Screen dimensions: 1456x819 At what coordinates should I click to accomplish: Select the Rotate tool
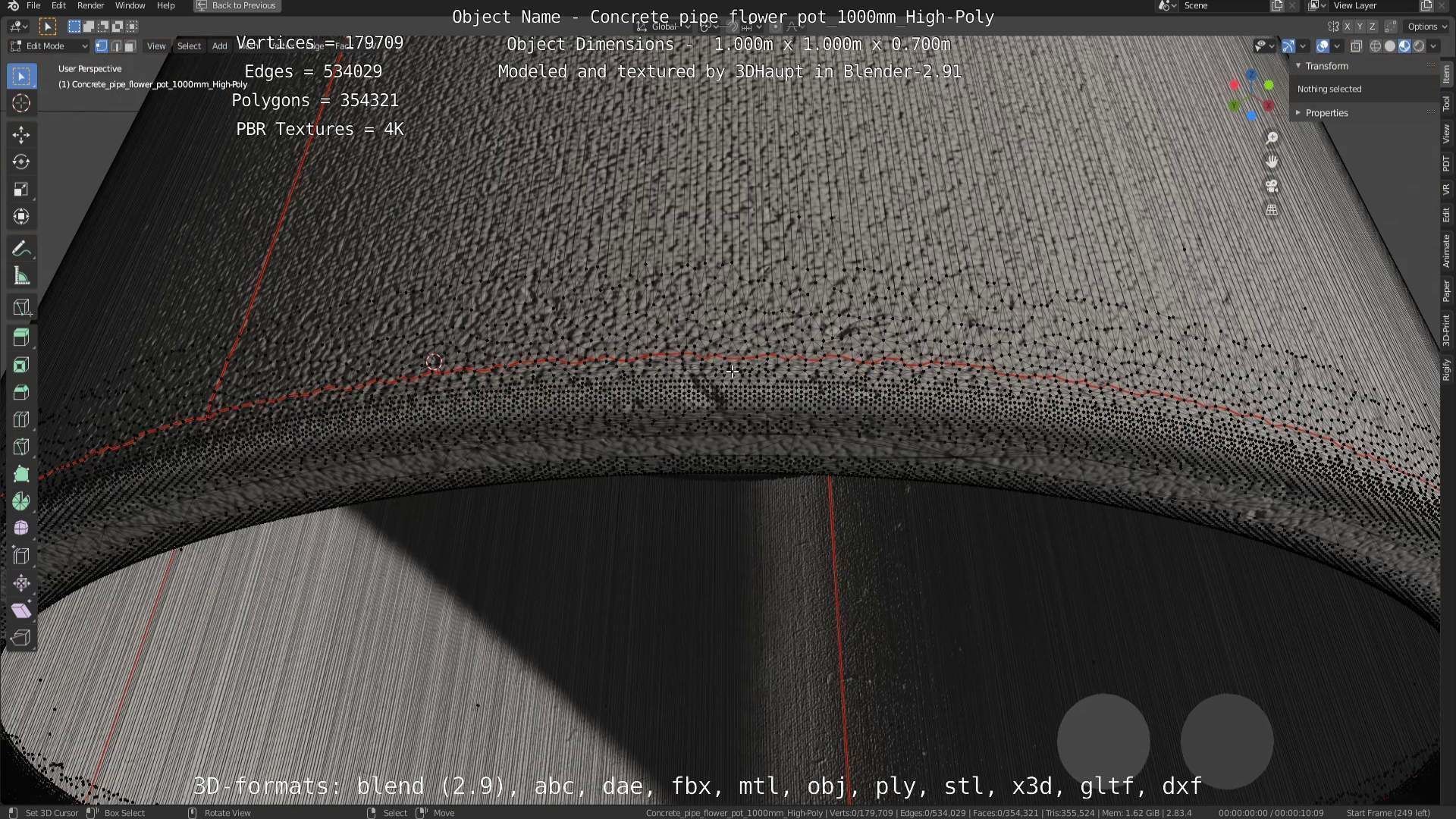click(x=21, y=162)
